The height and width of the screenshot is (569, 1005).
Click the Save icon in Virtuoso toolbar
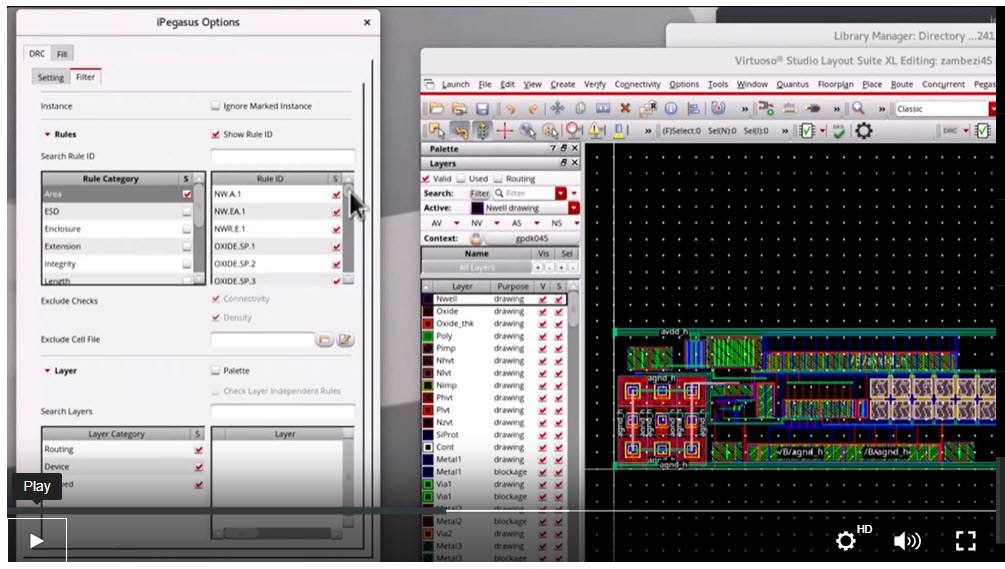click(x=482, y=108)
